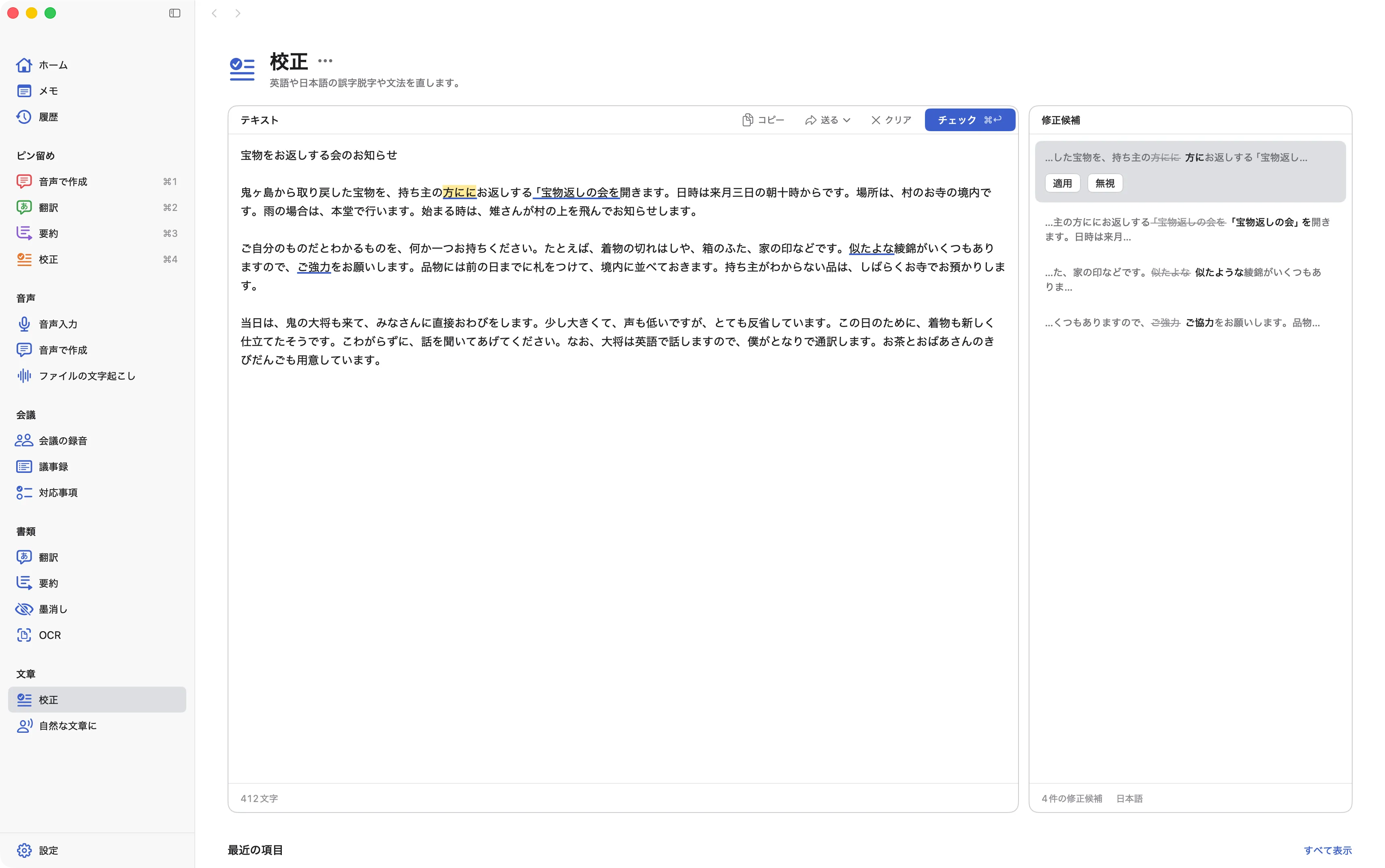Select 校正 under 文章 section

click(97, 699)
